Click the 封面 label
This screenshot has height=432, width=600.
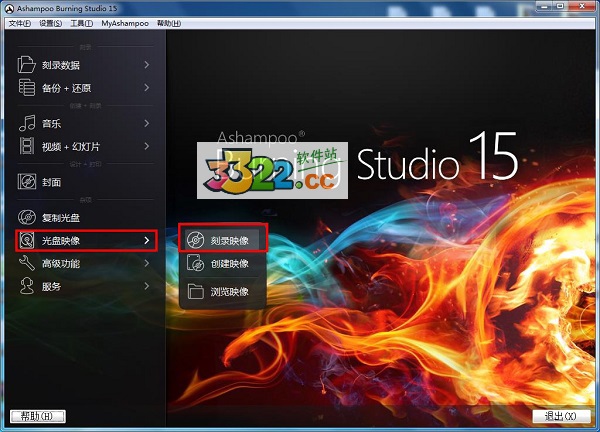[x=51, y=182]
